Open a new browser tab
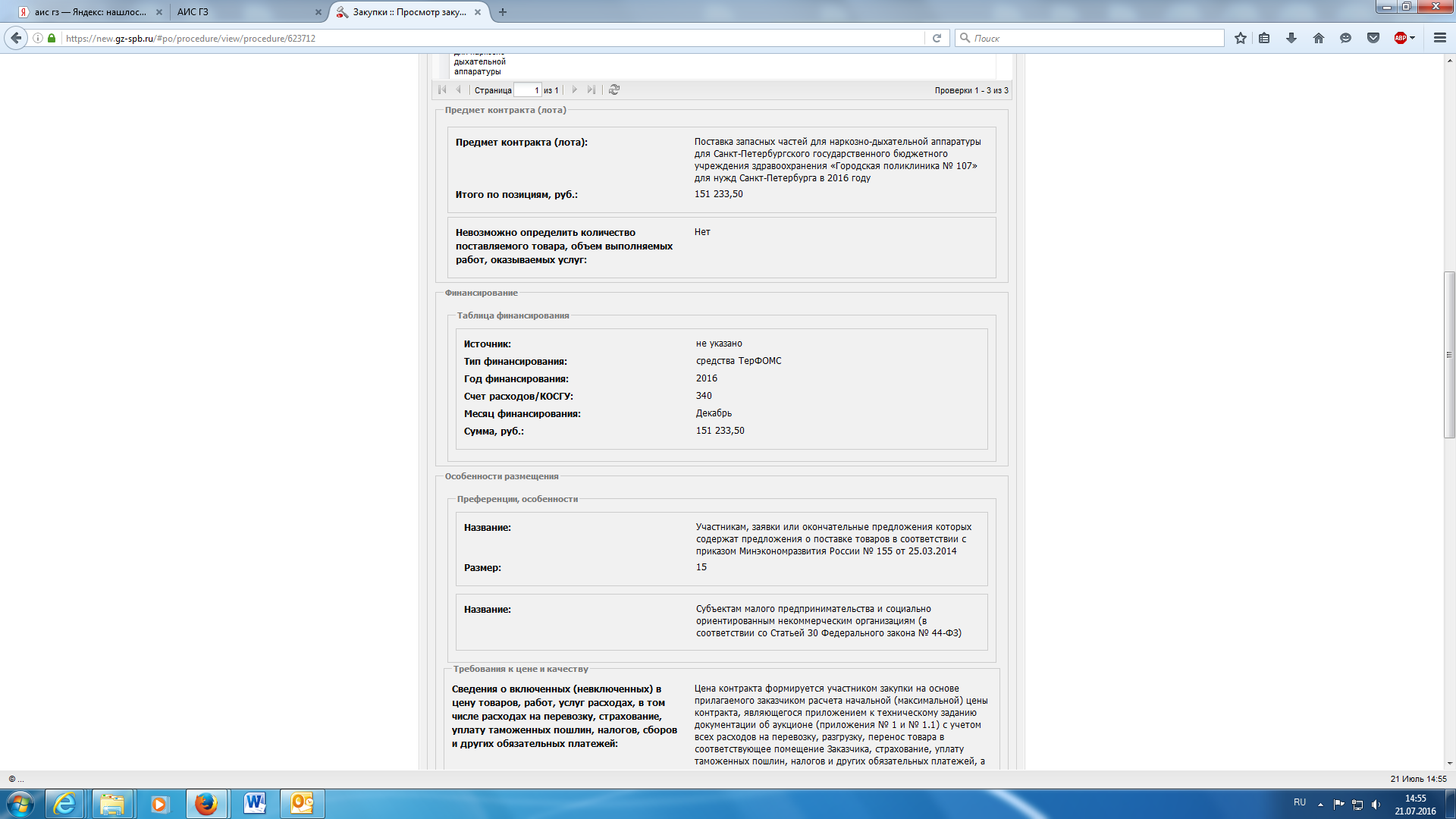Viewport: 1456px width, 819px height. click(503, 12)
